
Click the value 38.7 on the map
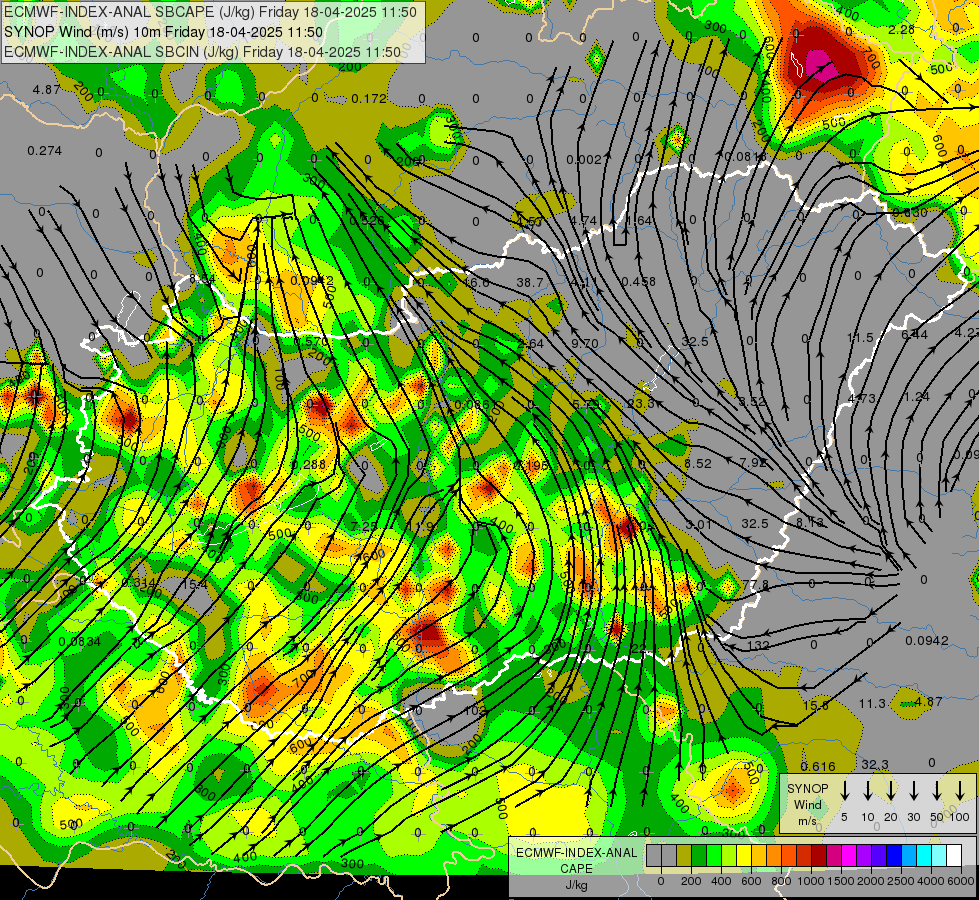coord(529,282)
